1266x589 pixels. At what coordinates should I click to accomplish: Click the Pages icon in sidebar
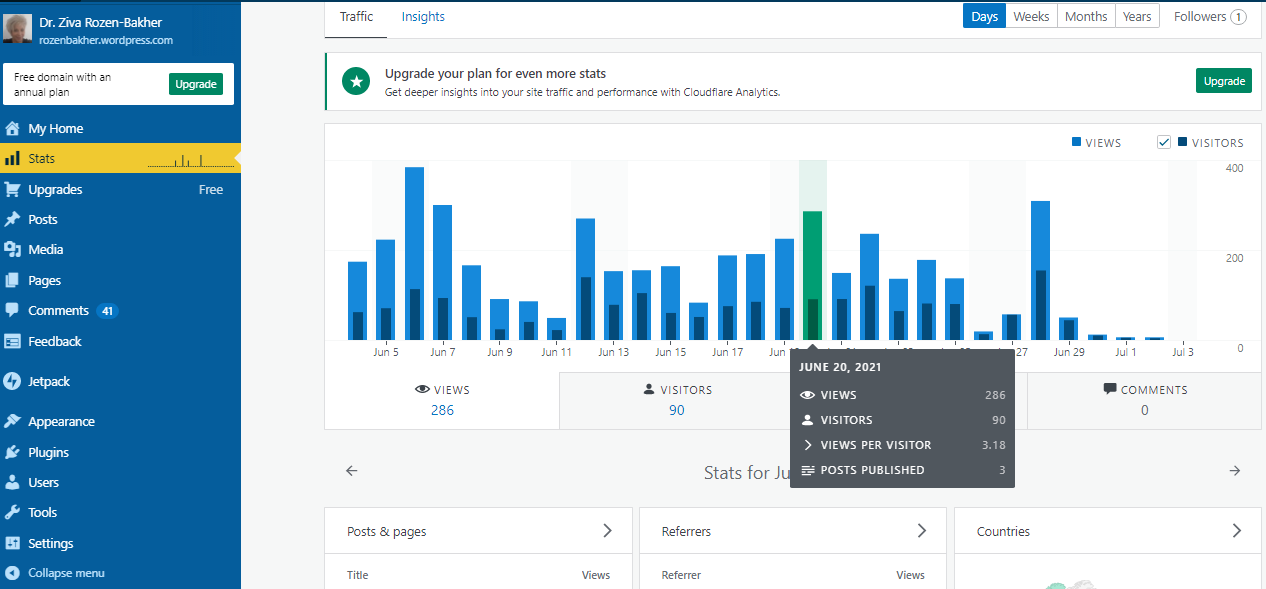tap(12, 280)
